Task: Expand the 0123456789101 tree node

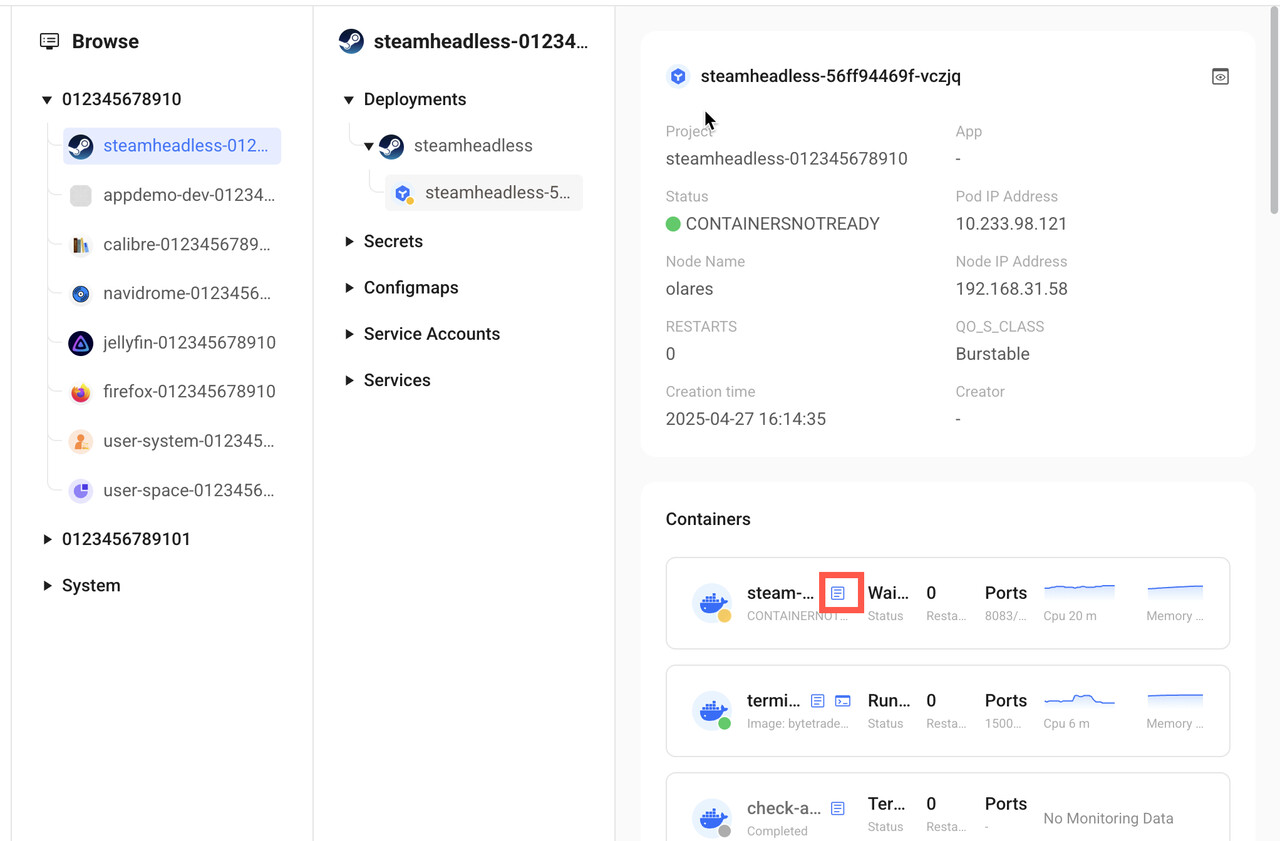Action: coord(46,539)
